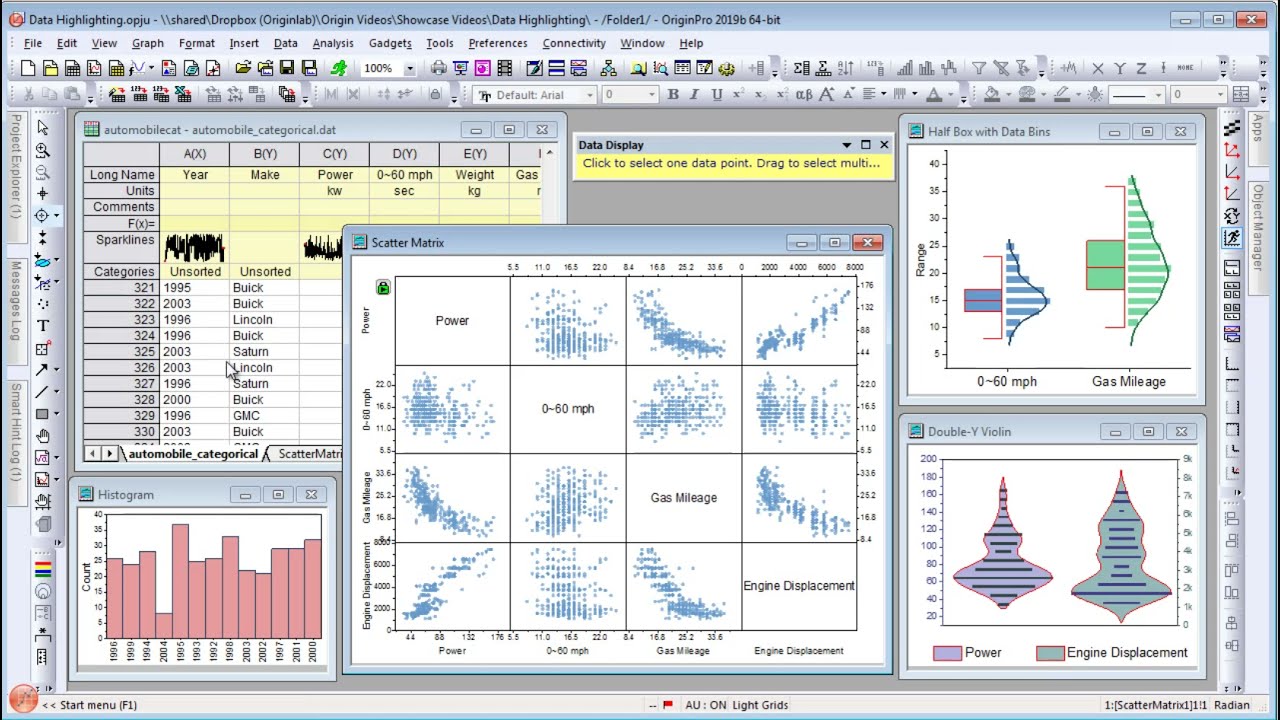This screenshot has height=720, width=1280.
Task: Click the Greek symbols icon
Action: (x=804, y=95)
